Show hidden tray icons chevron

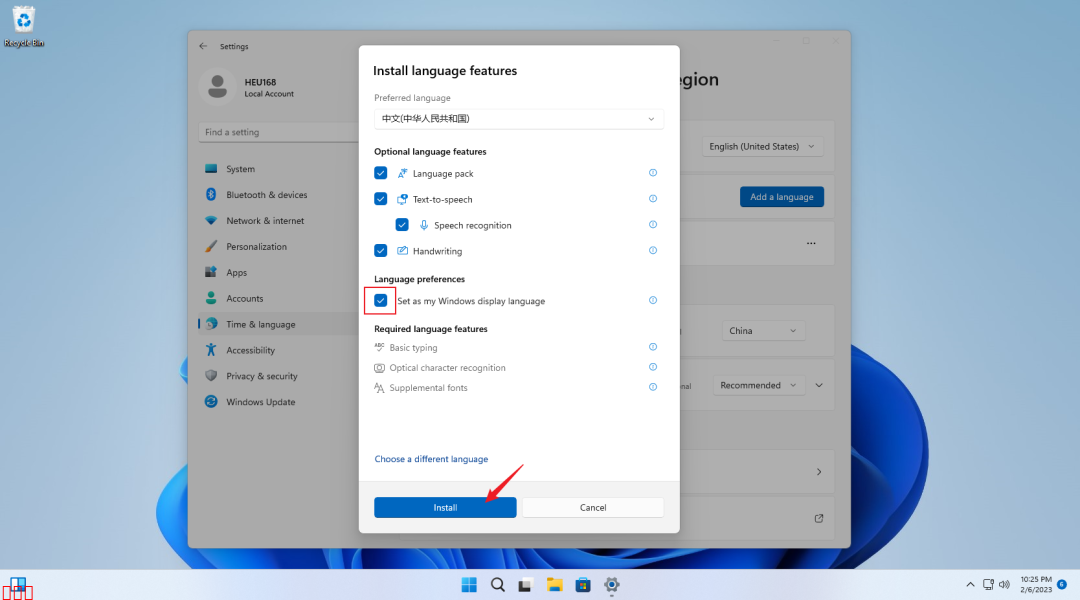pos(970,584)
